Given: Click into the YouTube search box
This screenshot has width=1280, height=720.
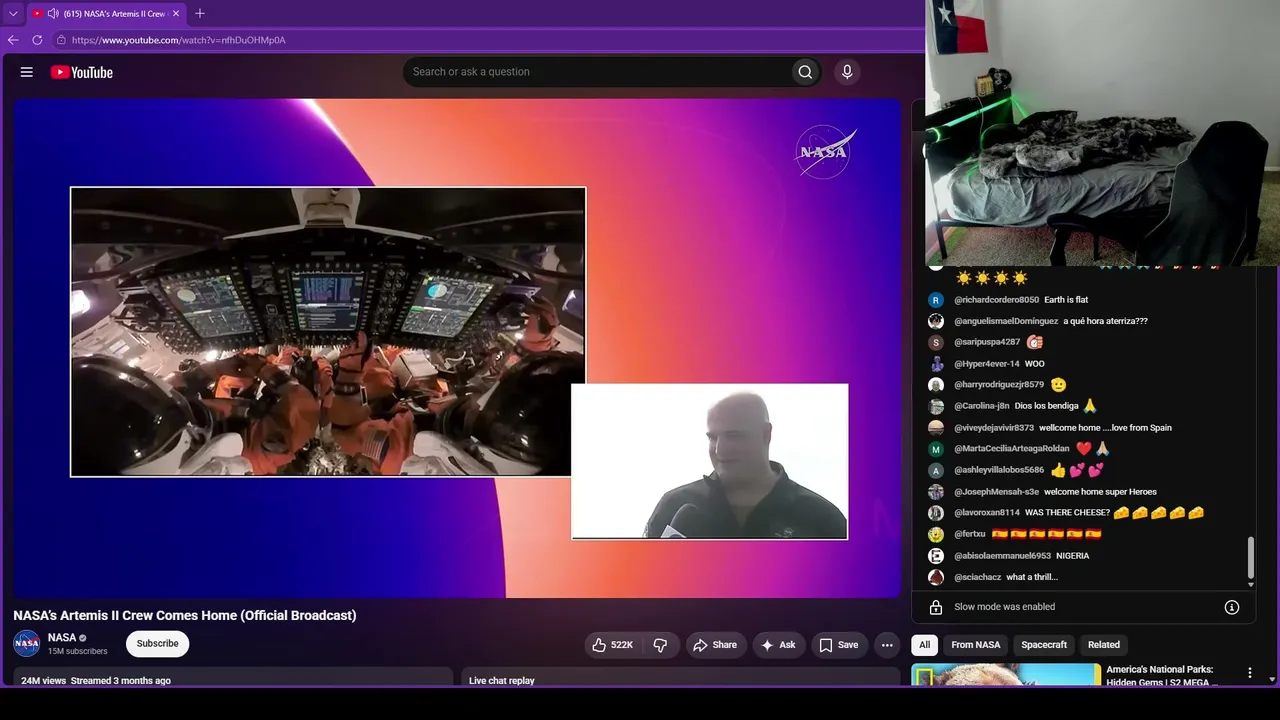Looking at the screenshot, I should click(x=598, y=72).
